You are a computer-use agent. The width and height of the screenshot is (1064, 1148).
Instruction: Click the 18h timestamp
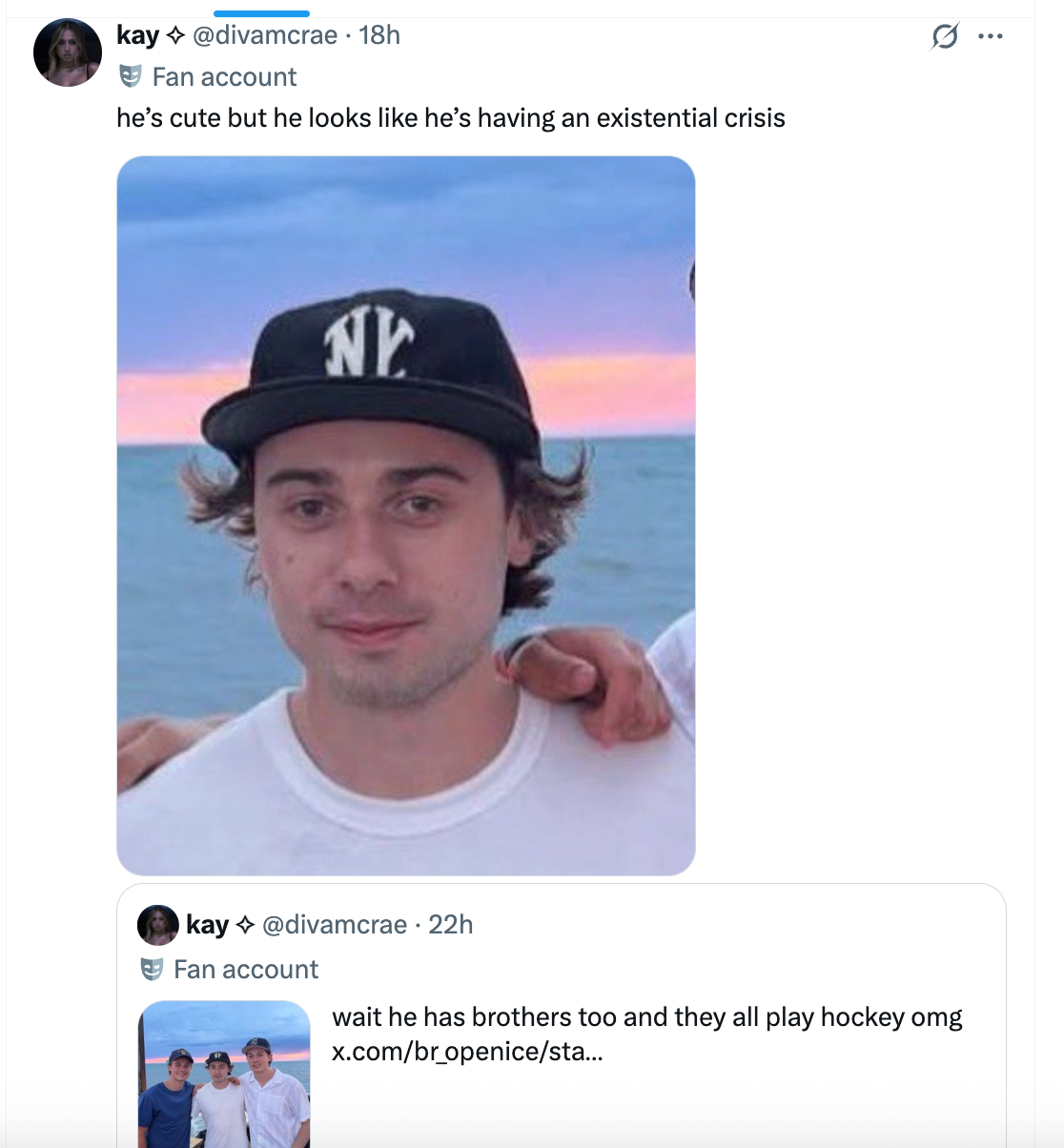(379, 35)
